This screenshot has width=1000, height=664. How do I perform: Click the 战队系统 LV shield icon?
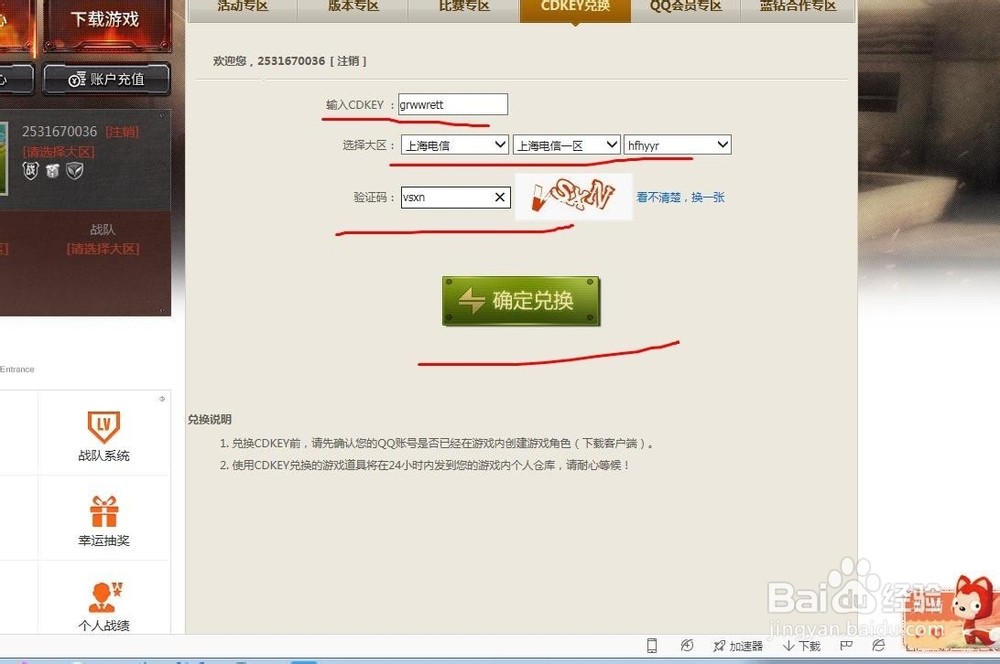click(104, 427)
